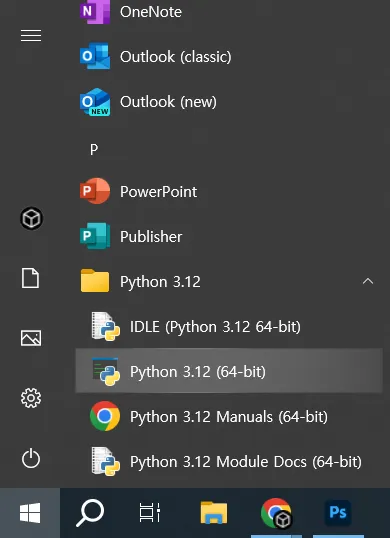Open Task View on the taskbar
Viewport: 390px width, 538px height.
pos(150,513)
